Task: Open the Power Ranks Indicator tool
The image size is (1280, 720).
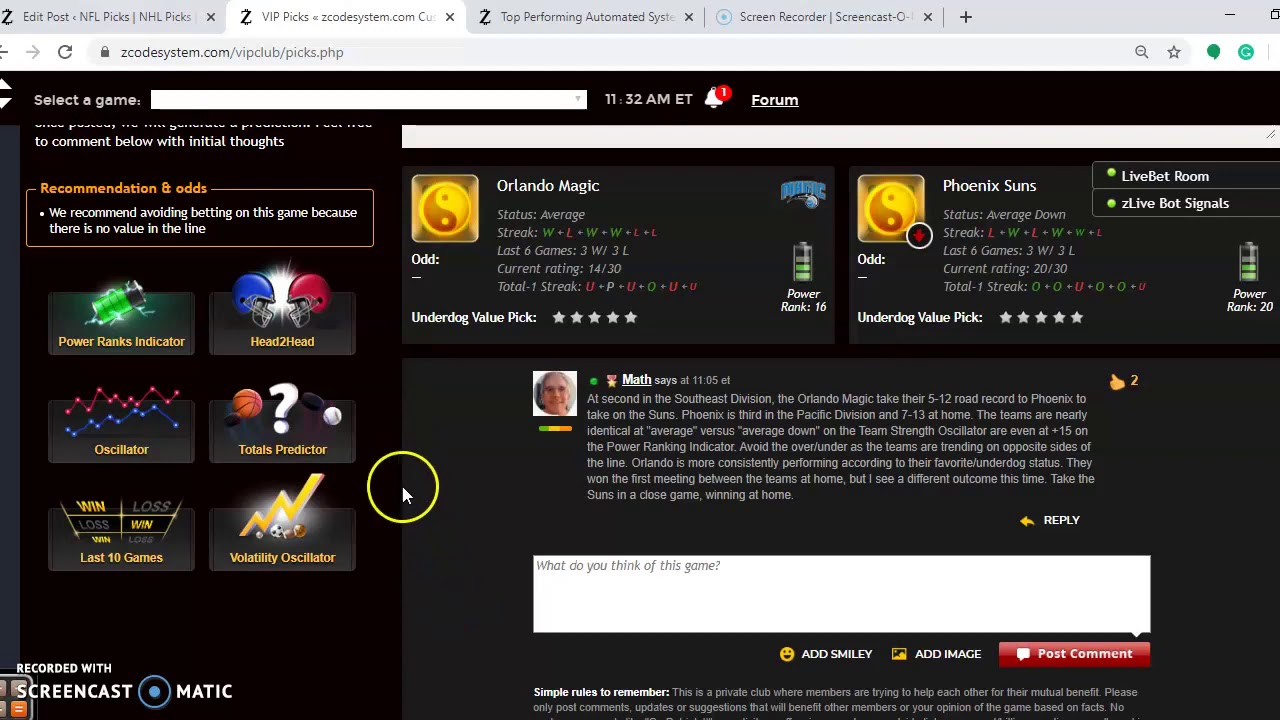Action: pos(121,316)
